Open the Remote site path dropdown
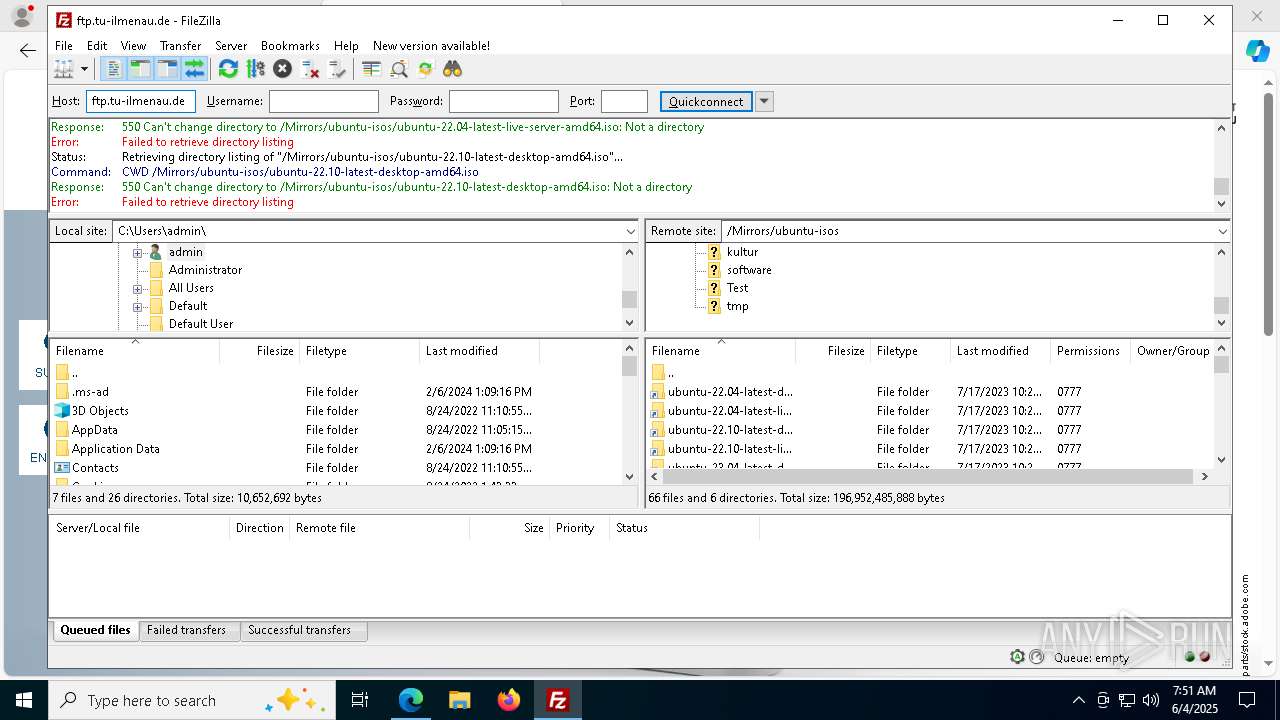Image resolution: width=1280 pixels, height=720 pixels. point(1222,231)
